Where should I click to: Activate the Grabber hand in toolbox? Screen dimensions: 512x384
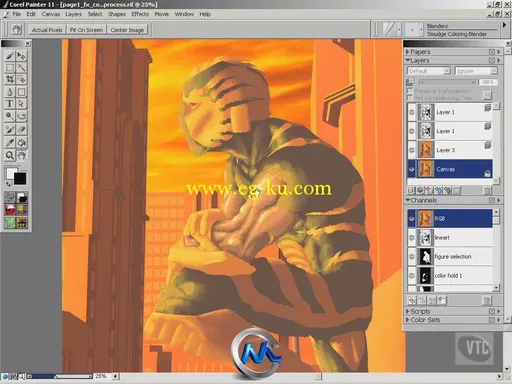(22, 155)
